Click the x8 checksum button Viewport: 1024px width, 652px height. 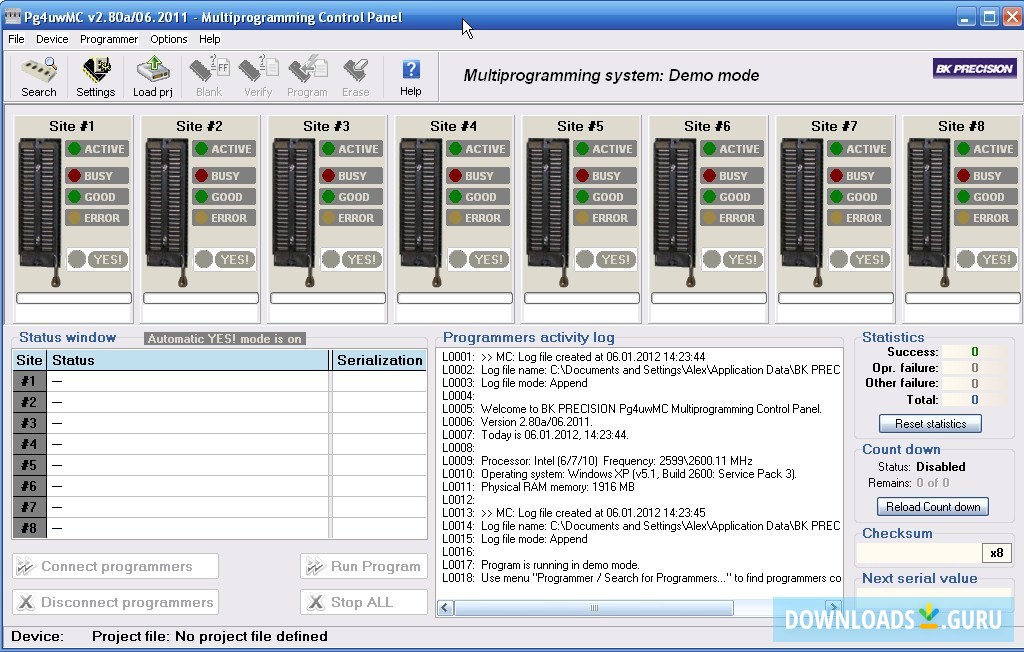(996, 553)
